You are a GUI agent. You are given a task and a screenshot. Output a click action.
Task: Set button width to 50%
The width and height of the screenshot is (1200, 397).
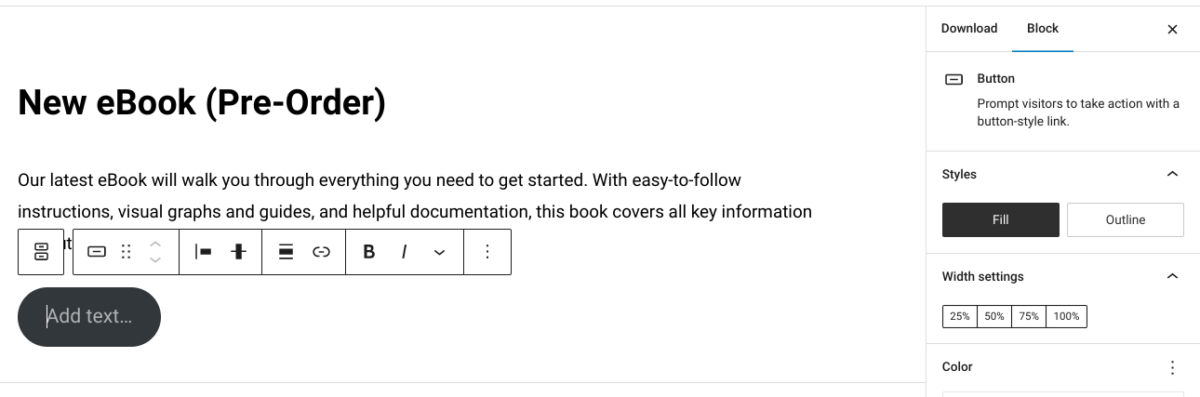click(x=994, y=316)
